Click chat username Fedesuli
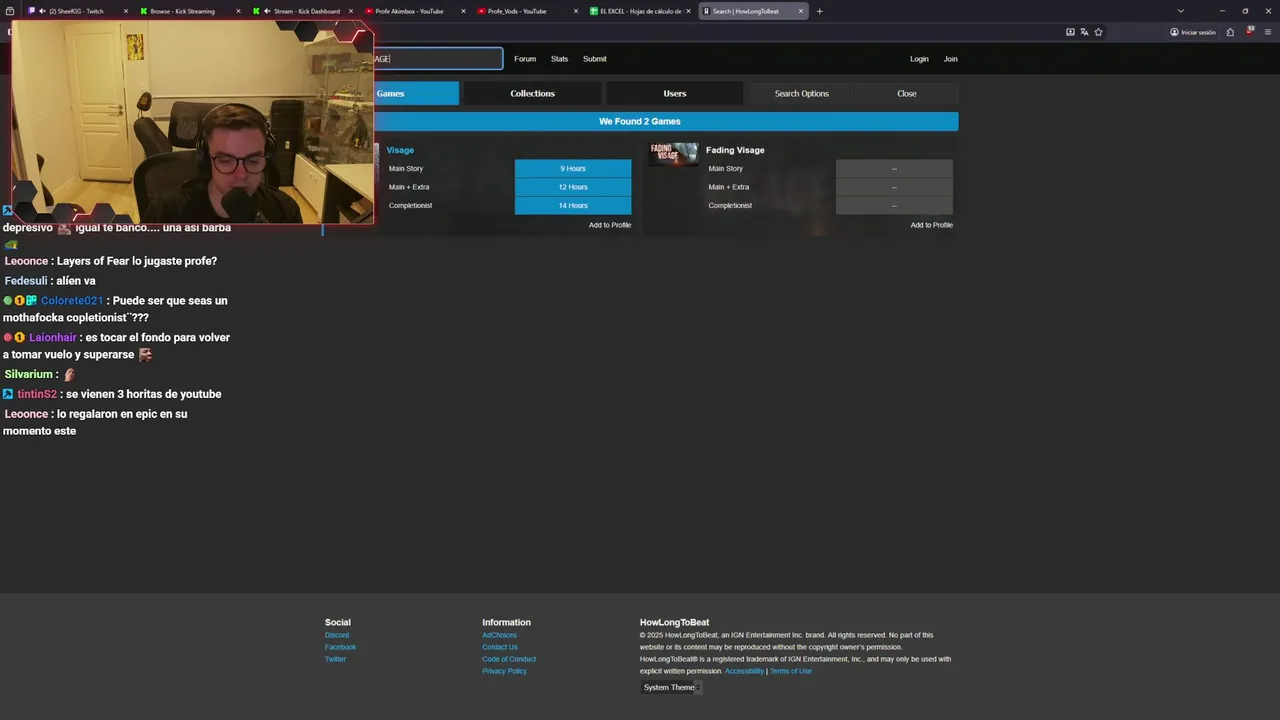This screenshot has width=1280, height=720. tap(26, 281)
